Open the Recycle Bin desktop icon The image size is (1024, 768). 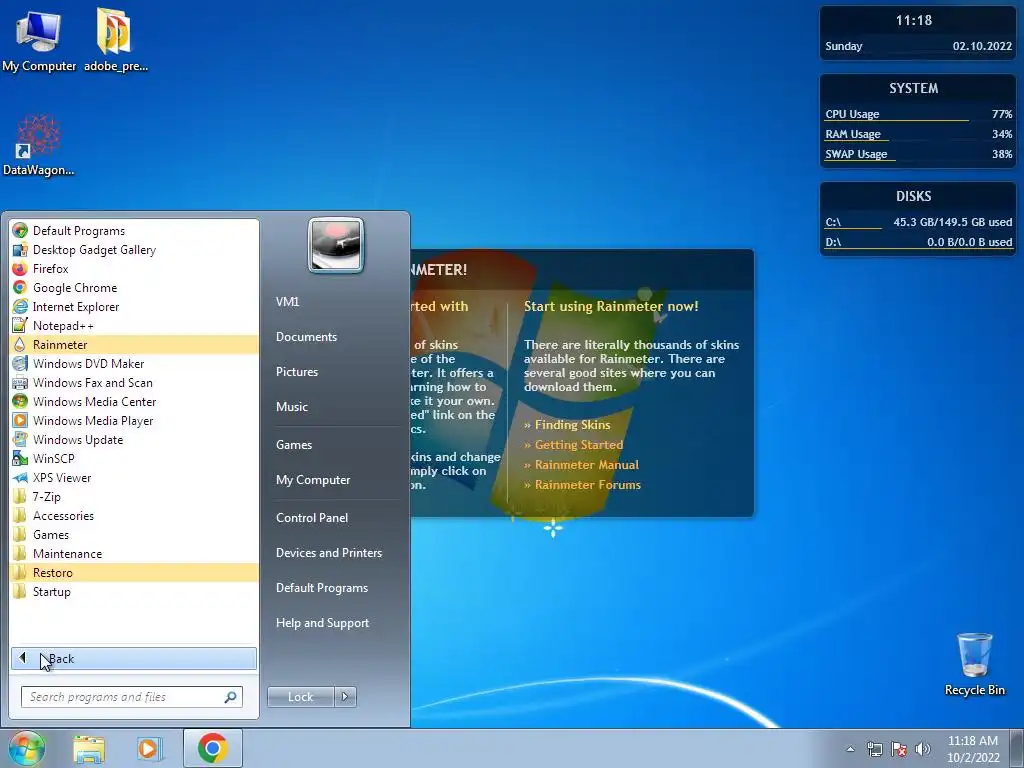pyautogui.click(x=974, y=664)
